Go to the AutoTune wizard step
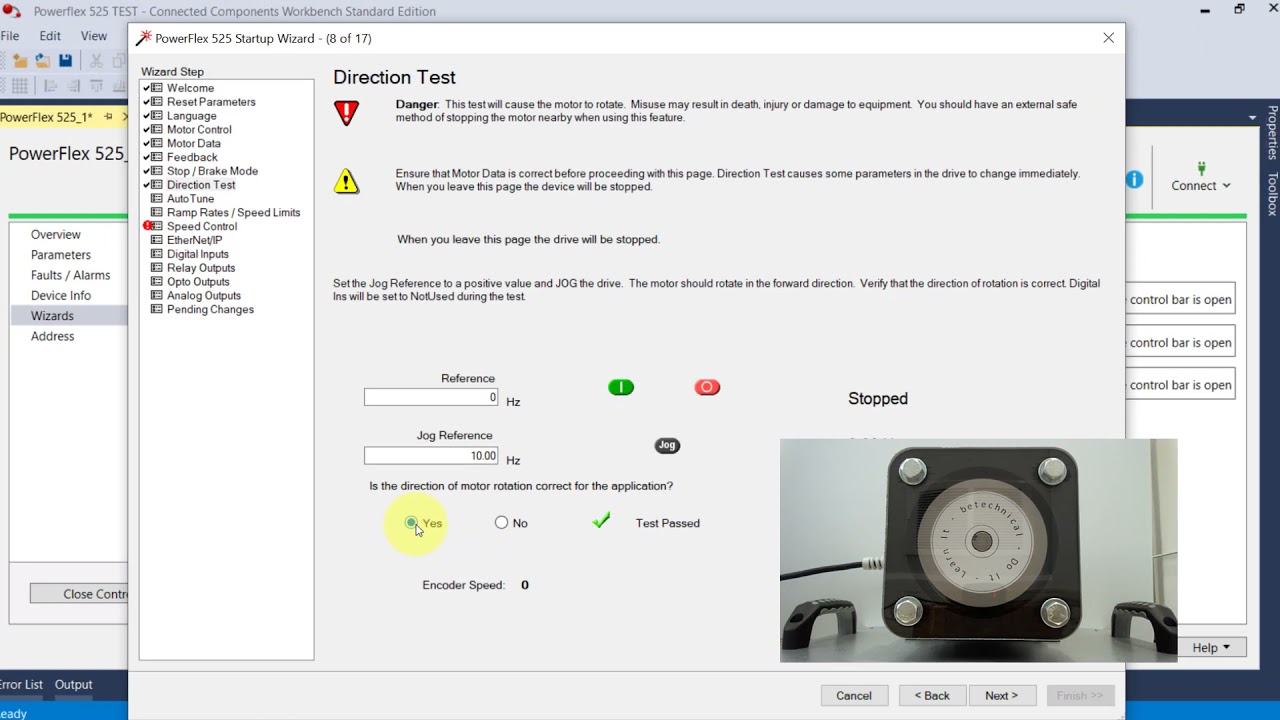This screenshot has height=720, width=1280. click(x=190, y=199)
